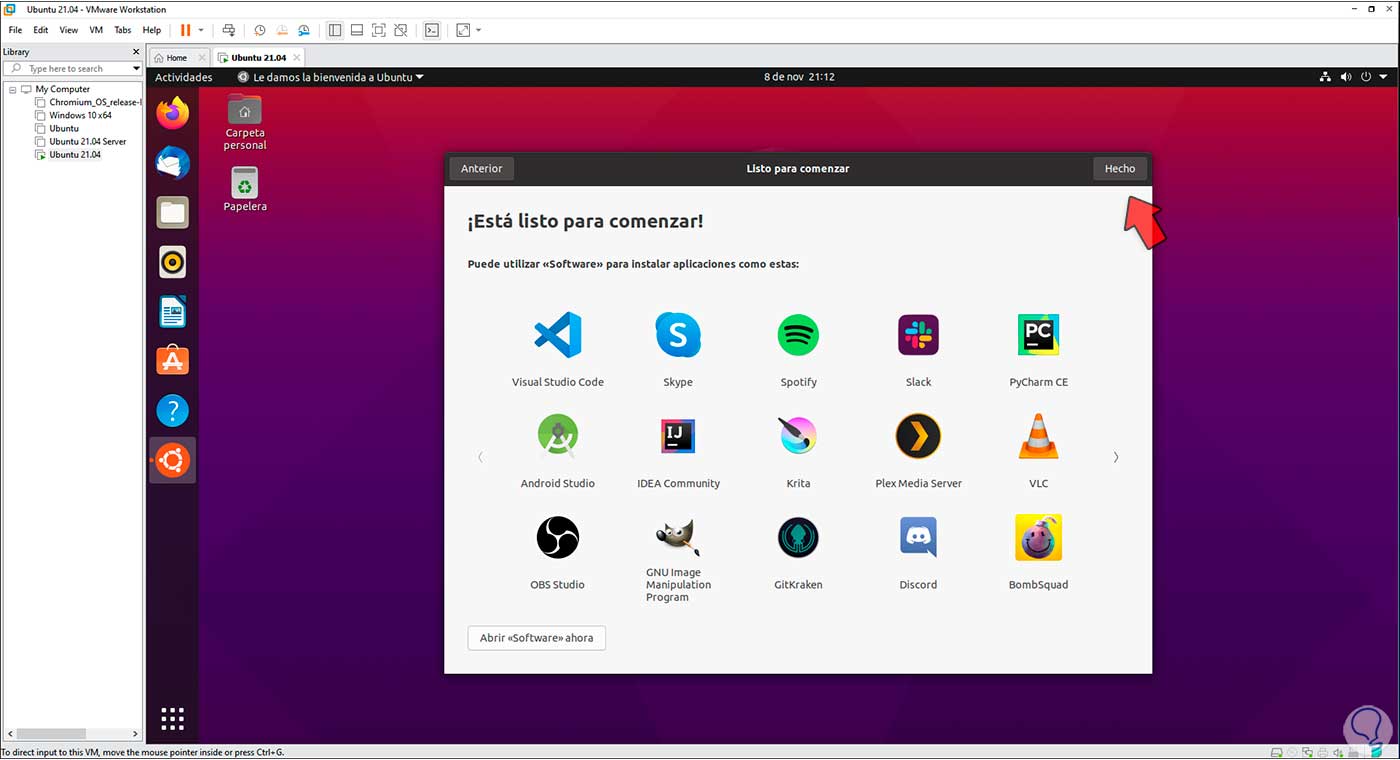Click Abrir «Software» ahora button
This screenshot has width=1400, height=760.
[x=537, y=638]
